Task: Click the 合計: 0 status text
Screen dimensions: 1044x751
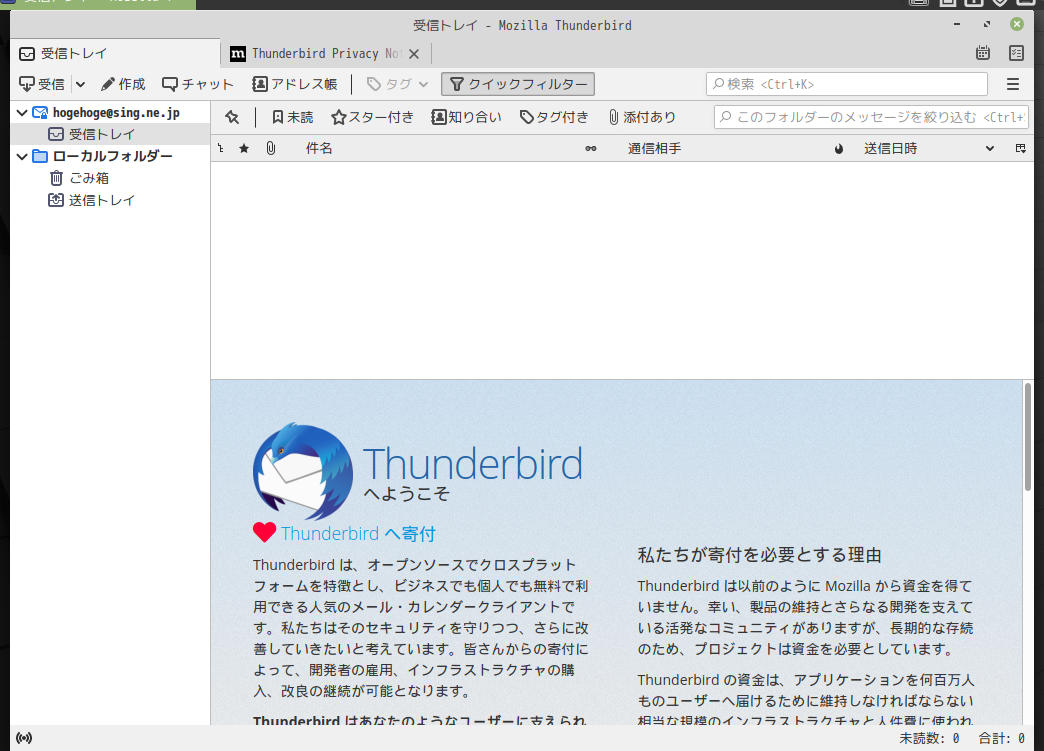Action: 1001,738
